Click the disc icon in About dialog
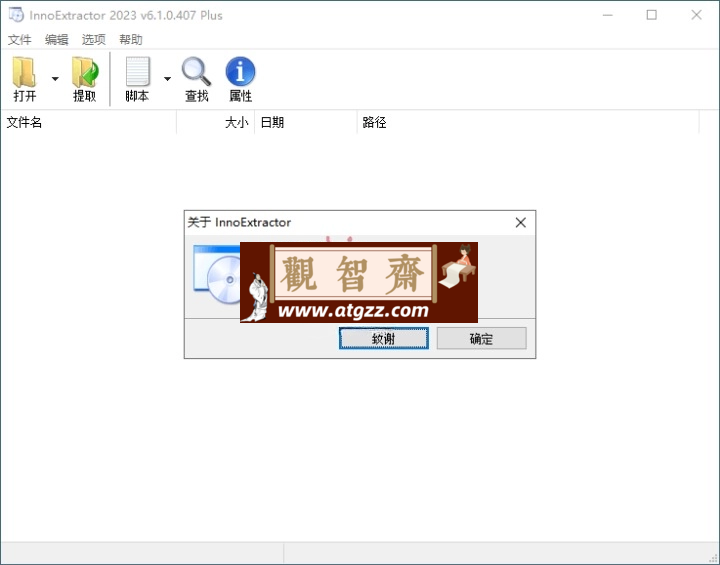The image size is (720, 565). (x=217, y=274)
